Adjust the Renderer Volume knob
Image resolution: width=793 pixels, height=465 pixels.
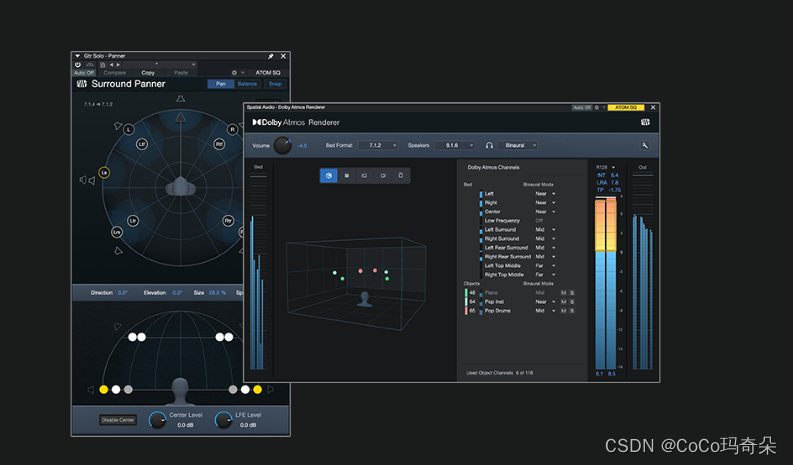[x=282, y=146]
